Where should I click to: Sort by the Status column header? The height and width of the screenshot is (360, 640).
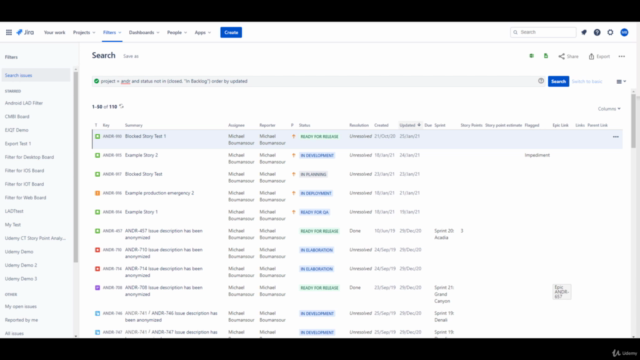click(x=304, y=125)
